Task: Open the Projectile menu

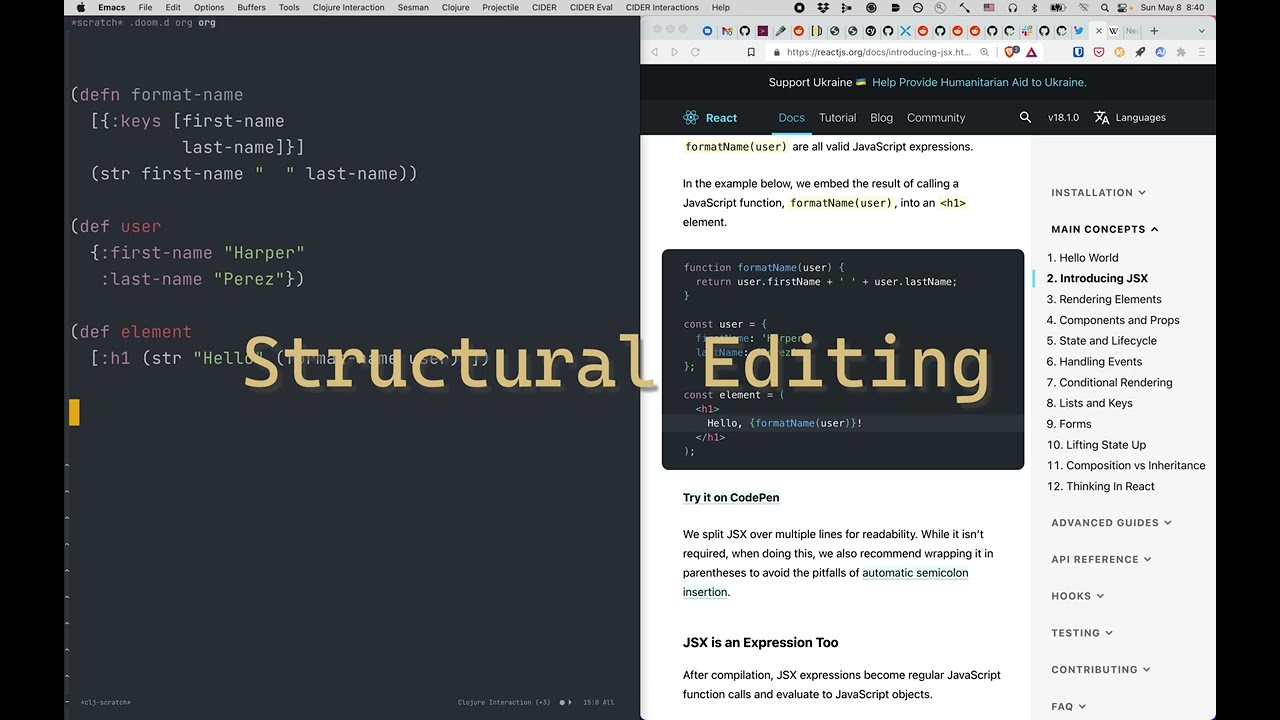Action: (500, 7)
